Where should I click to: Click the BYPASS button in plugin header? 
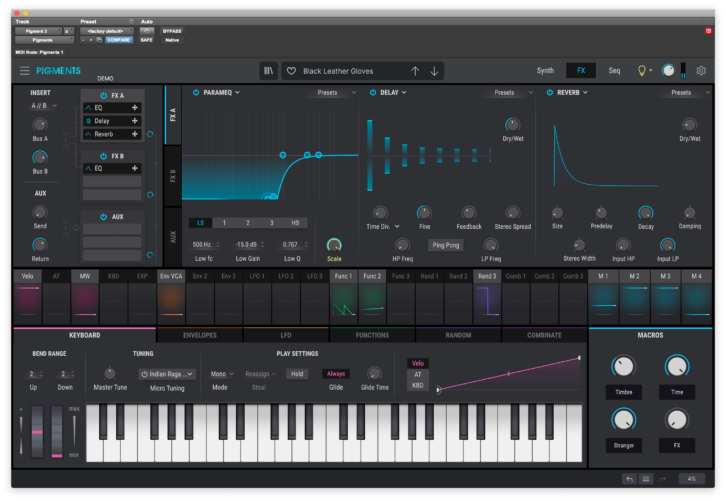click(x=172, y=31)
